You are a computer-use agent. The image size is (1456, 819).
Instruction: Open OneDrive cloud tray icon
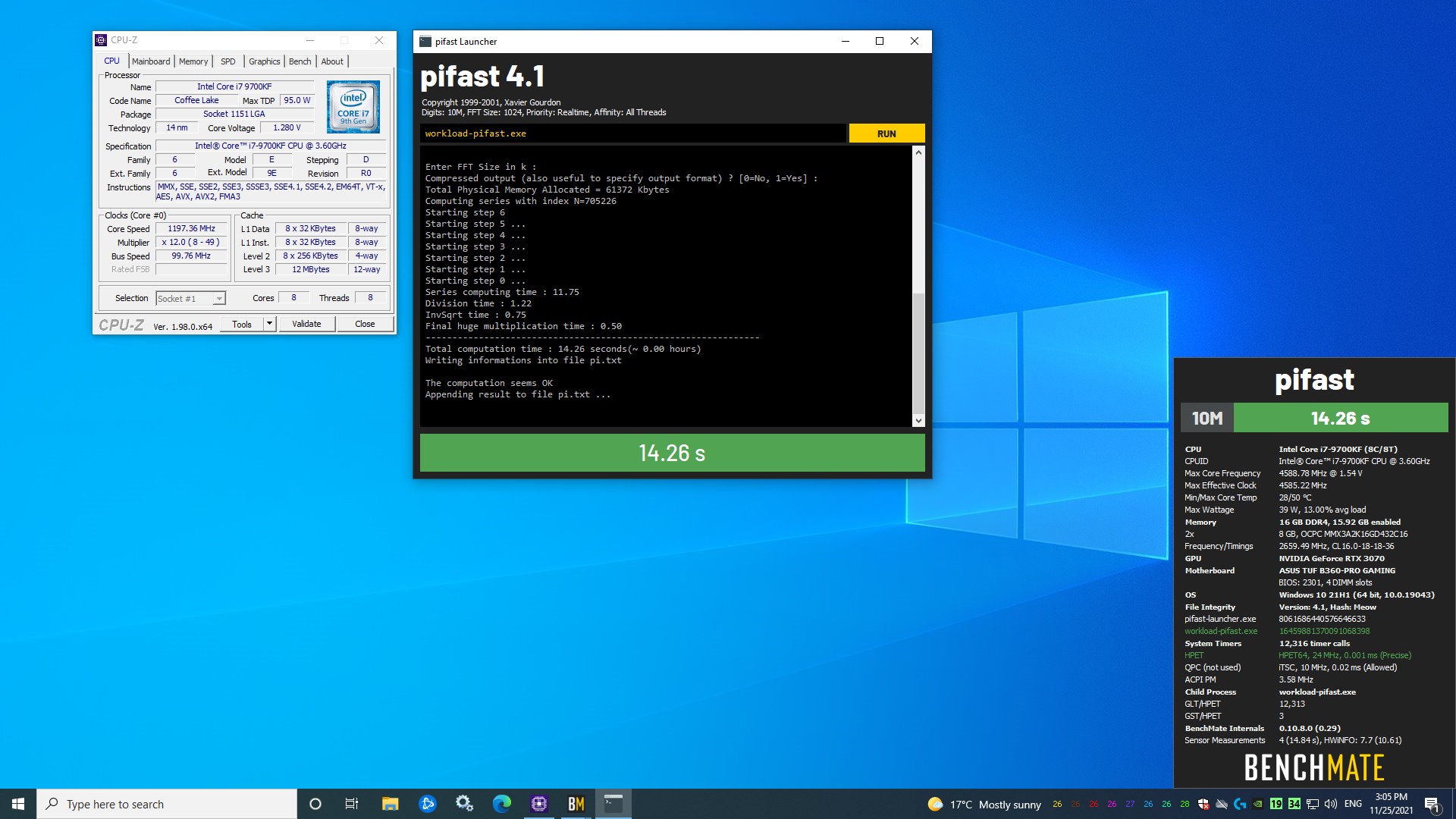[x=1222, y=804]
